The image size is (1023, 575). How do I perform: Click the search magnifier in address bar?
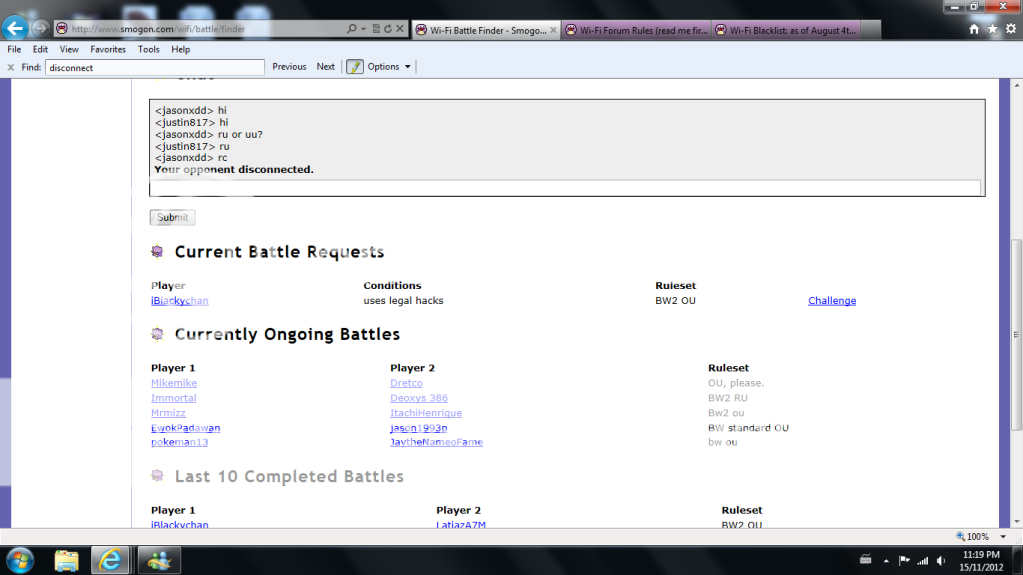[x=352, y=29]
